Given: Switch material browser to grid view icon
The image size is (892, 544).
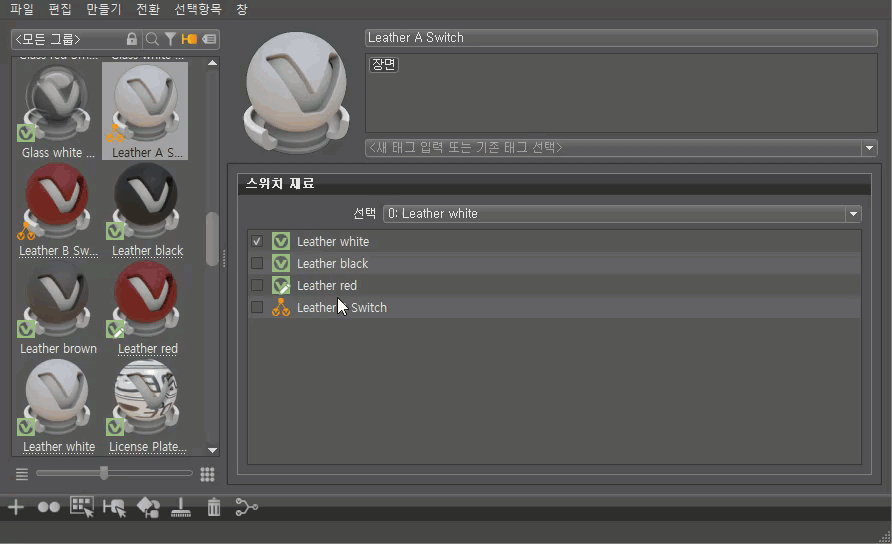Looking at the screenshot, I should [x=208, y=474].
